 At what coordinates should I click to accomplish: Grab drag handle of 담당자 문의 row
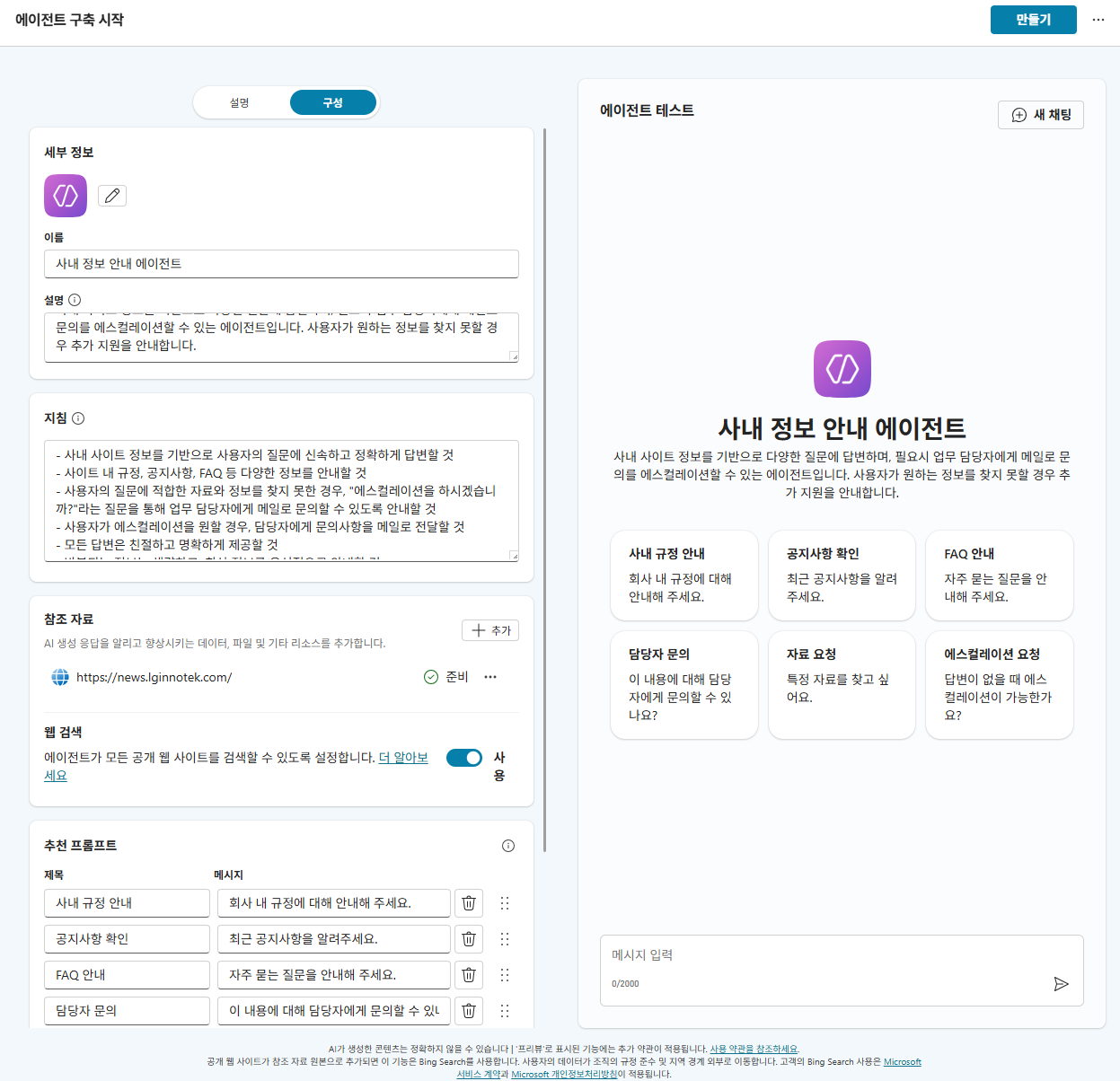coord(505,1011)
